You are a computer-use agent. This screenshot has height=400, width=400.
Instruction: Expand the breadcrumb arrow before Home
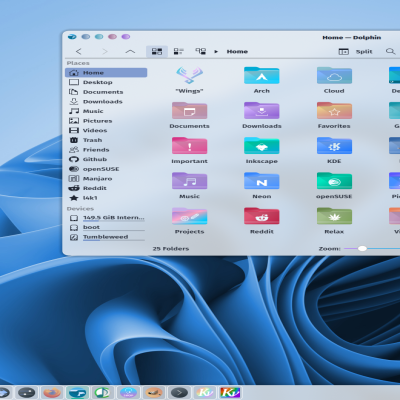(216, 52)
